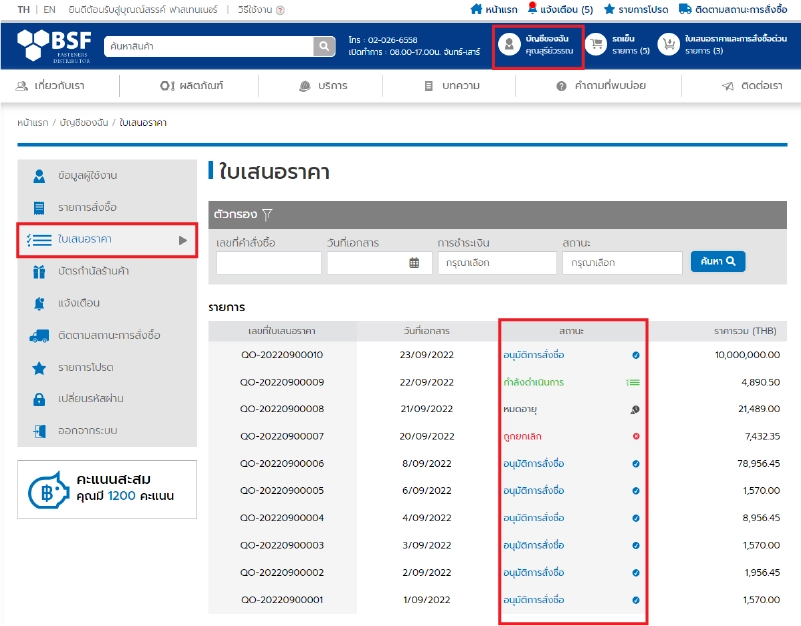Screen dimensions: 801x626
Task: Click the calendar icon in document date field
Action: pyautogui.click(x=414, y=263)
